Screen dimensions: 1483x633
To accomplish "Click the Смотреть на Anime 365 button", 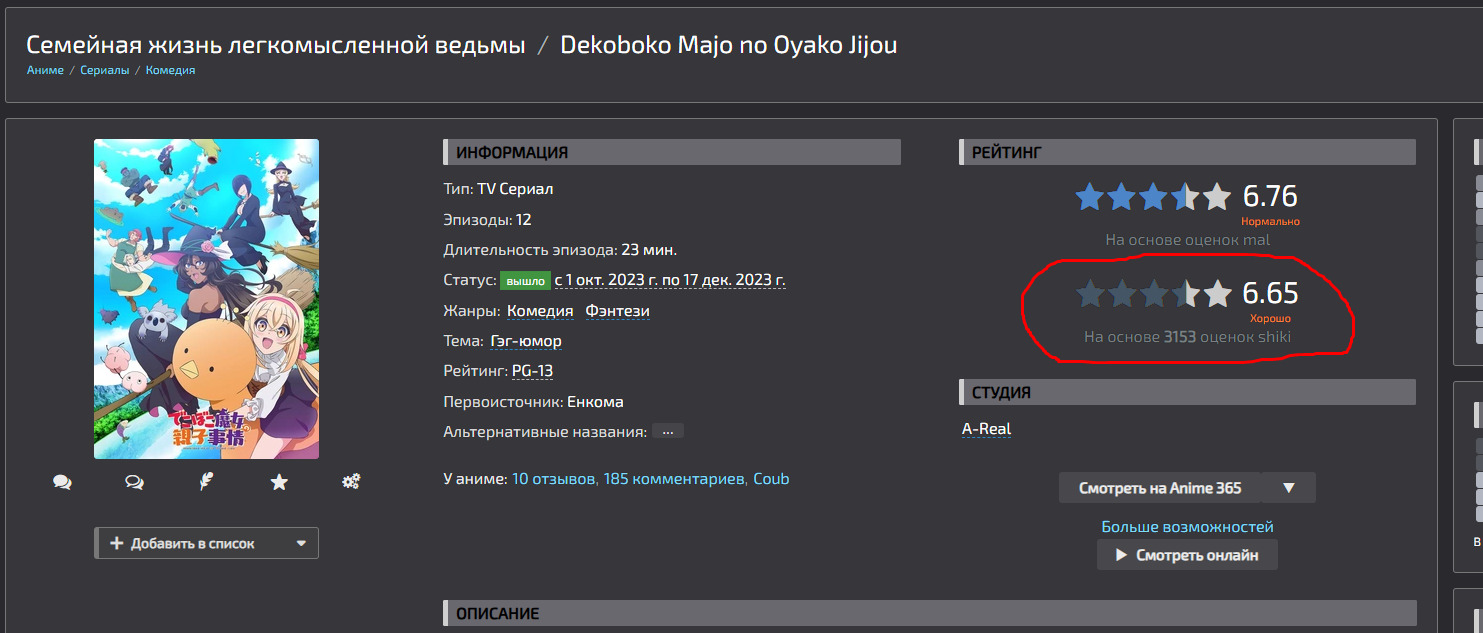I will pos(1160,488).
